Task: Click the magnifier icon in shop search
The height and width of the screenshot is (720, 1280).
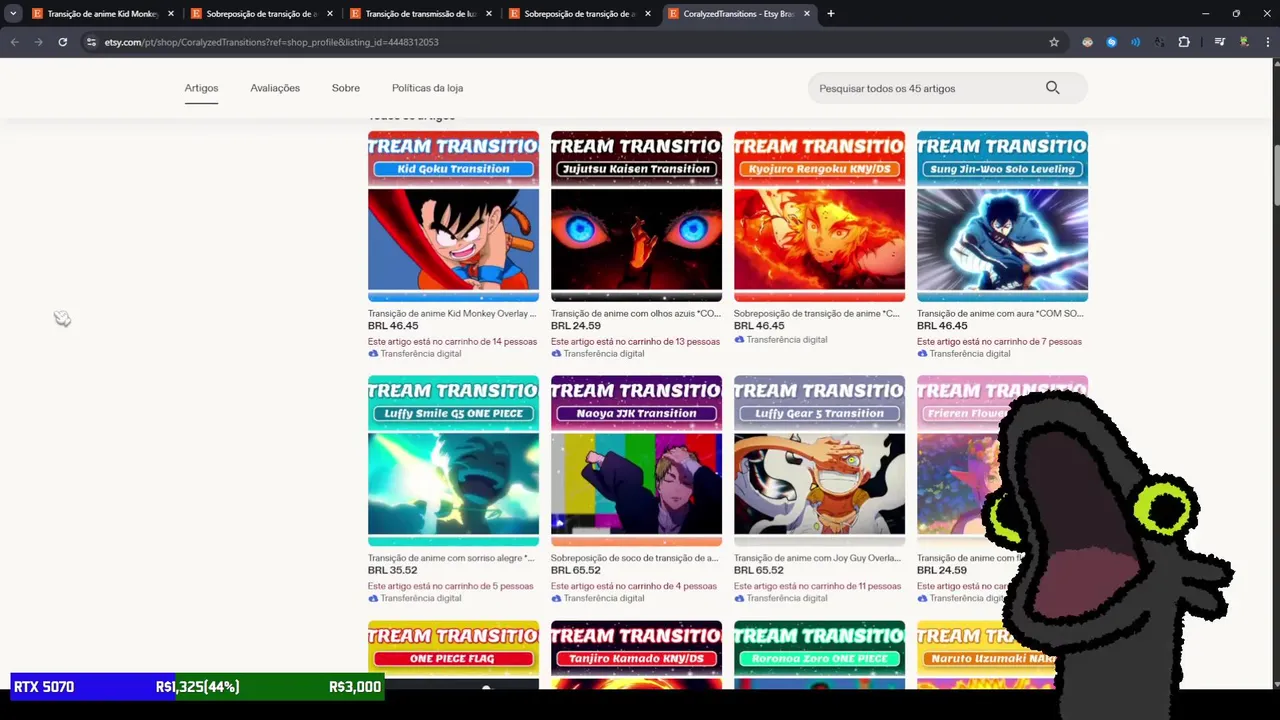Action: [x=1052, y=88]
